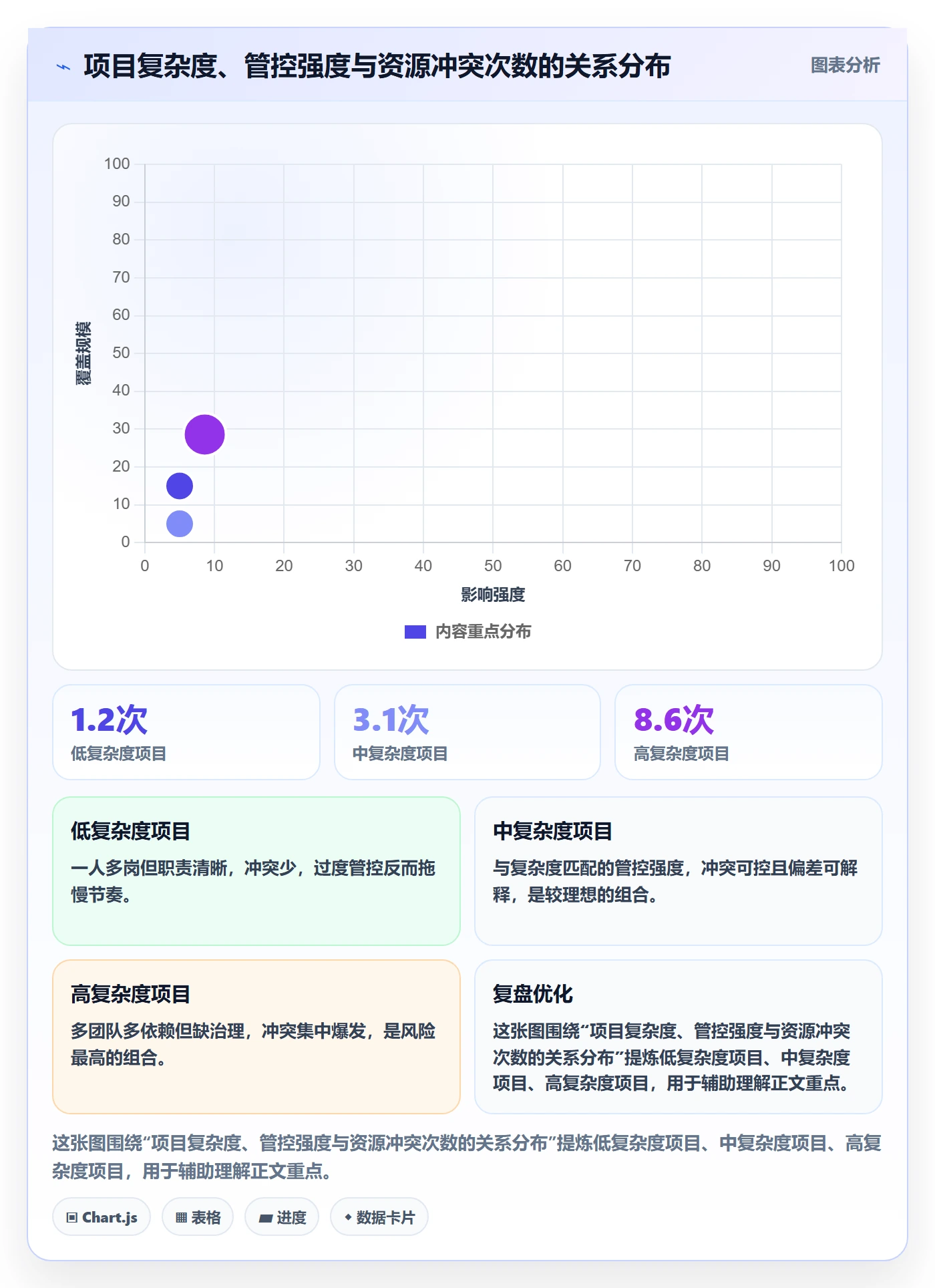Click the summary paragraph starting 这张图围绕 at bottom
The width and height of the screenshot is (935, 1288).
(467, 1157)
